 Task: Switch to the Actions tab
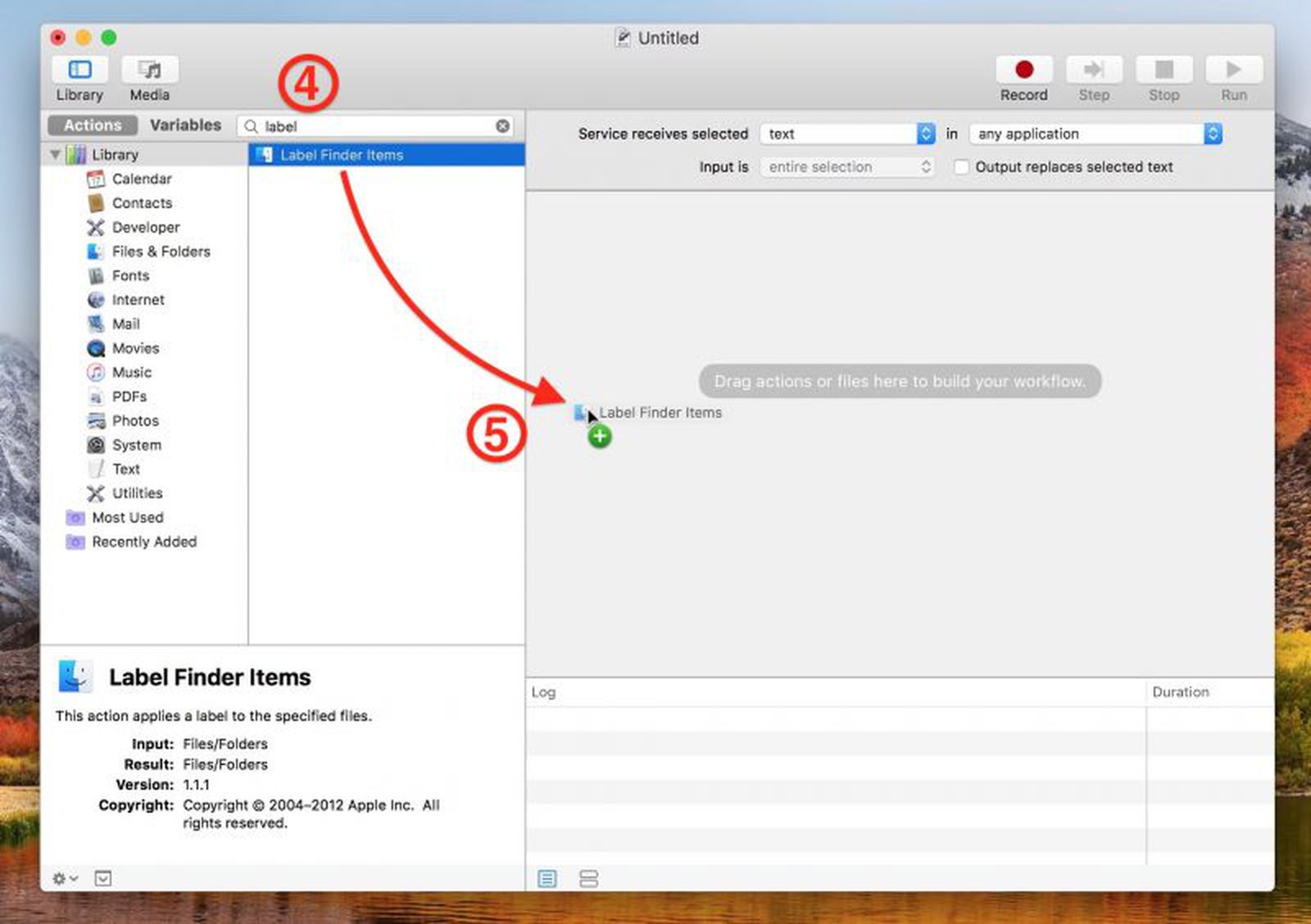(91, 125)
